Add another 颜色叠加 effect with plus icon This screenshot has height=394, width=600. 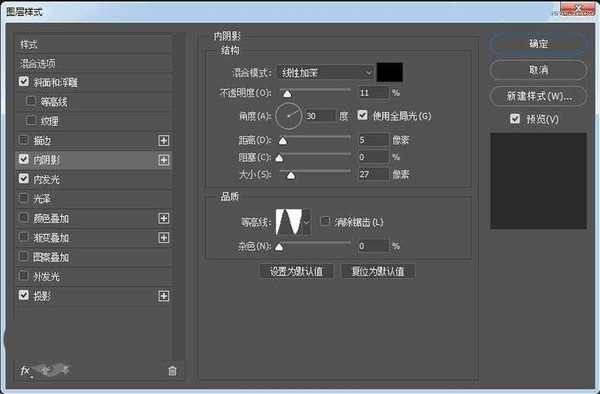(x=164, y=218)
